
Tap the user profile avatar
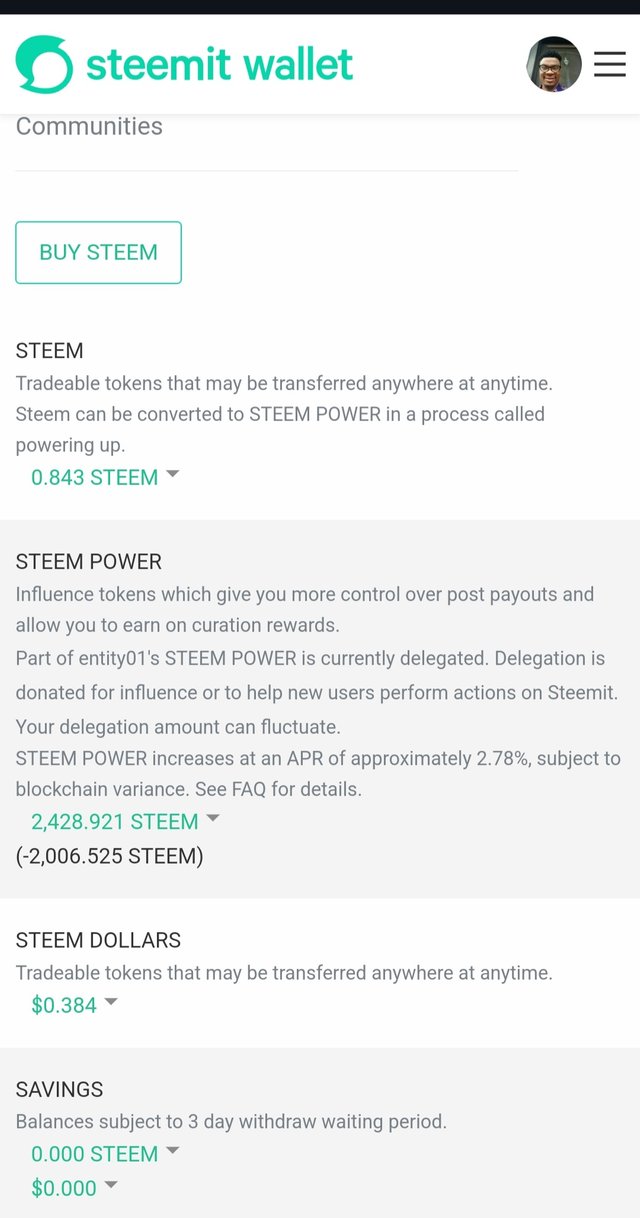tap(554, 65)
